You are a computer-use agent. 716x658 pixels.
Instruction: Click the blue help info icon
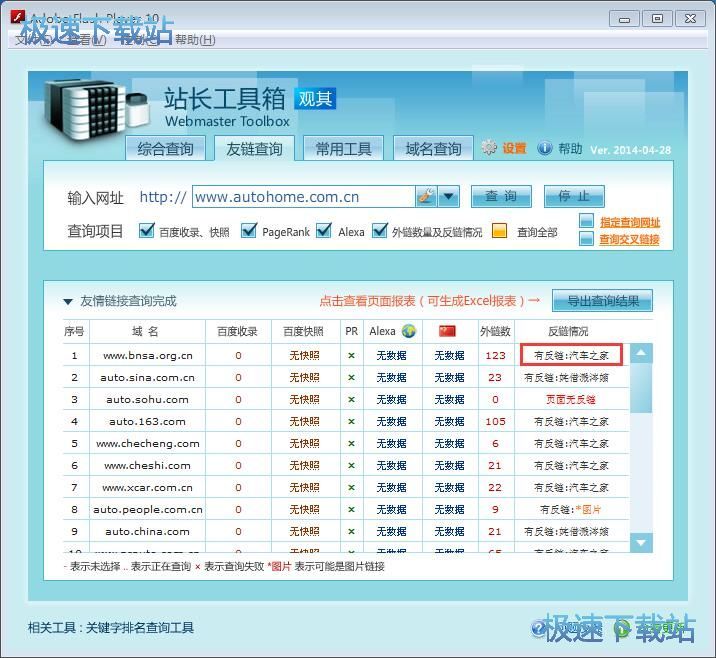[545, 148]
